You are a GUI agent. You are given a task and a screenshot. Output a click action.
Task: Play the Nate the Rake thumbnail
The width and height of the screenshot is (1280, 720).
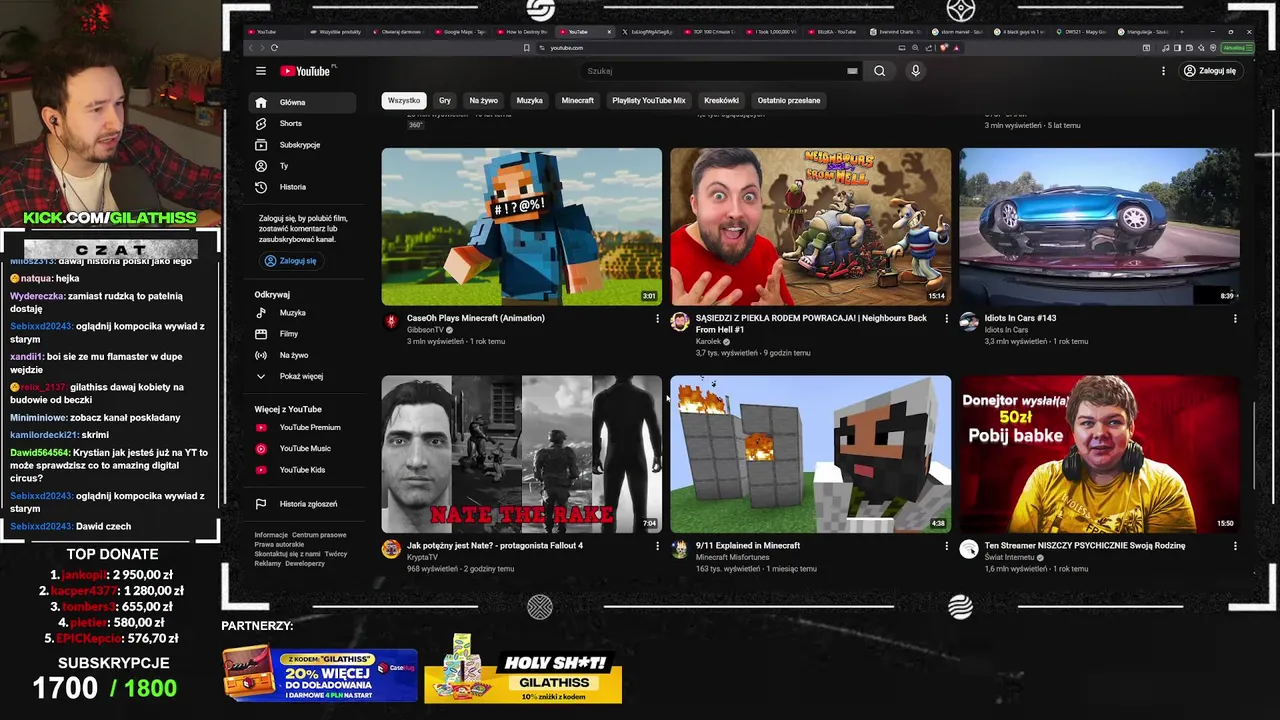(x=521, y=454)
